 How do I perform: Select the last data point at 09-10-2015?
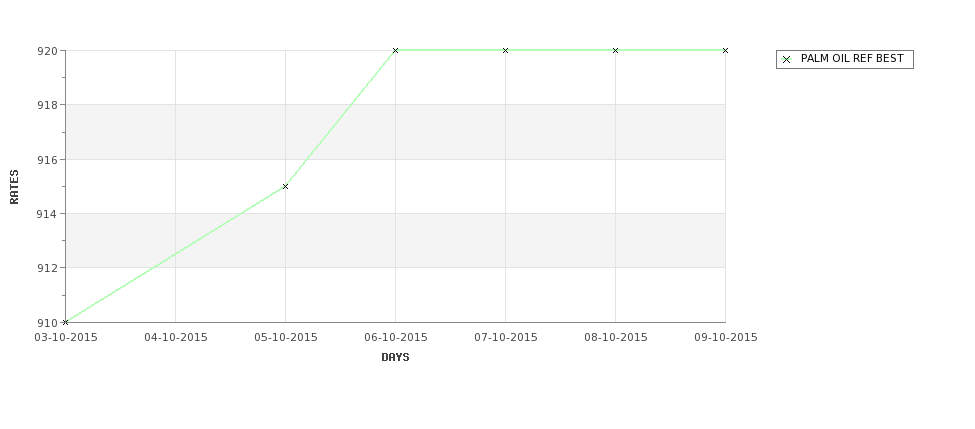tap(725, 50)
